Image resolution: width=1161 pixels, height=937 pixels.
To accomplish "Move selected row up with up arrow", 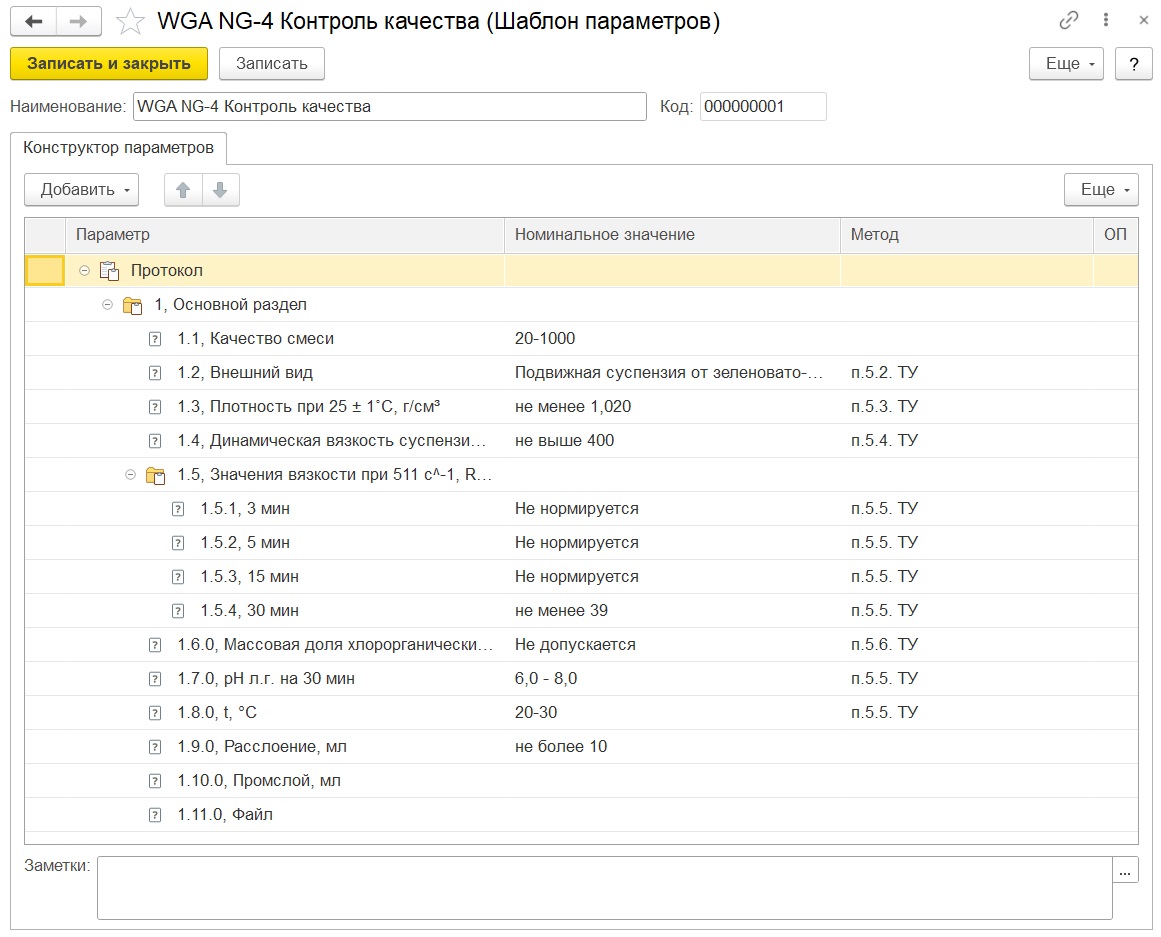I will click(x=183, y=190).
